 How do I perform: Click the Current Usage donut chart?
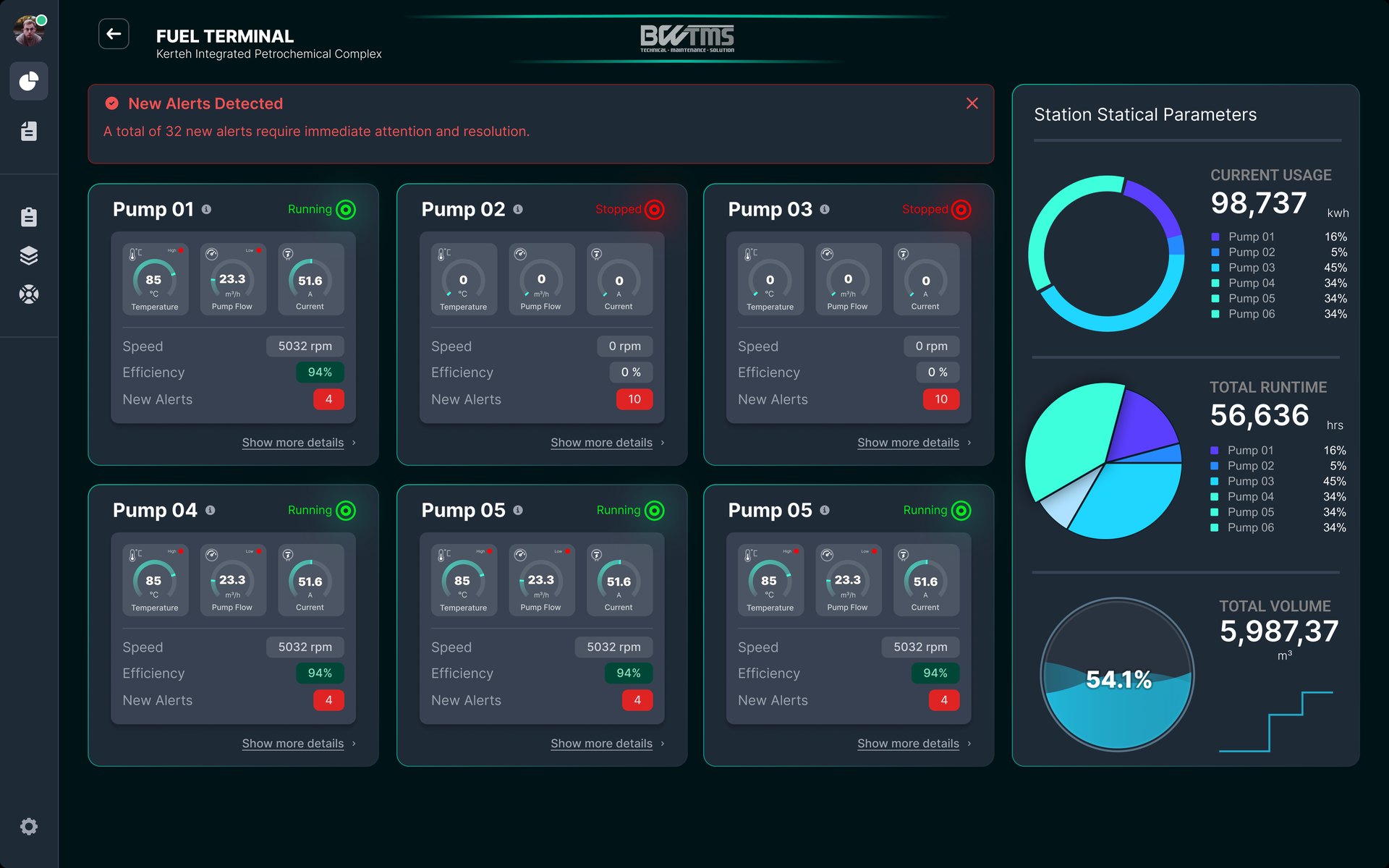(1106, 253)
